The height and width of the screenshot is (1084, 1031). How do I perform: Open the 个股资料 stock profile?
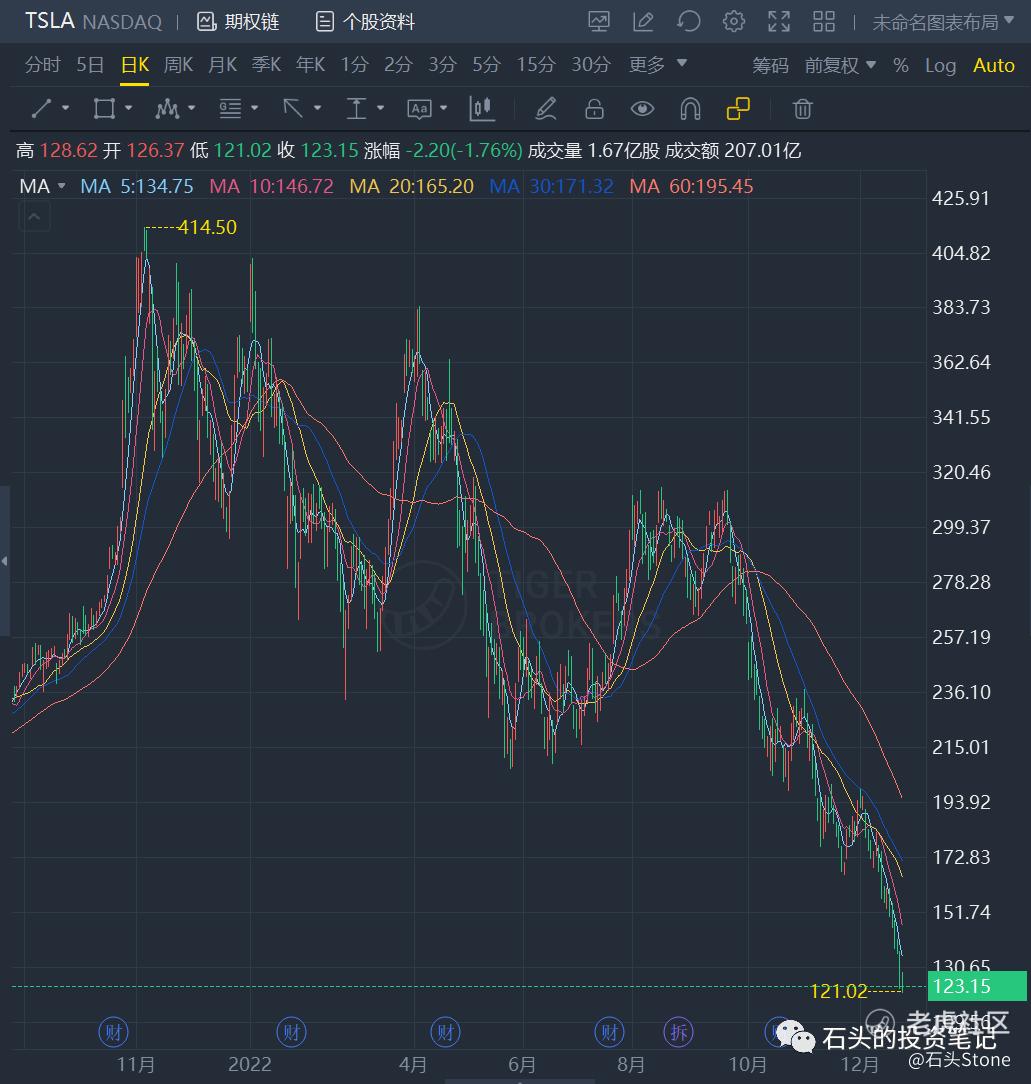(365, 22)
